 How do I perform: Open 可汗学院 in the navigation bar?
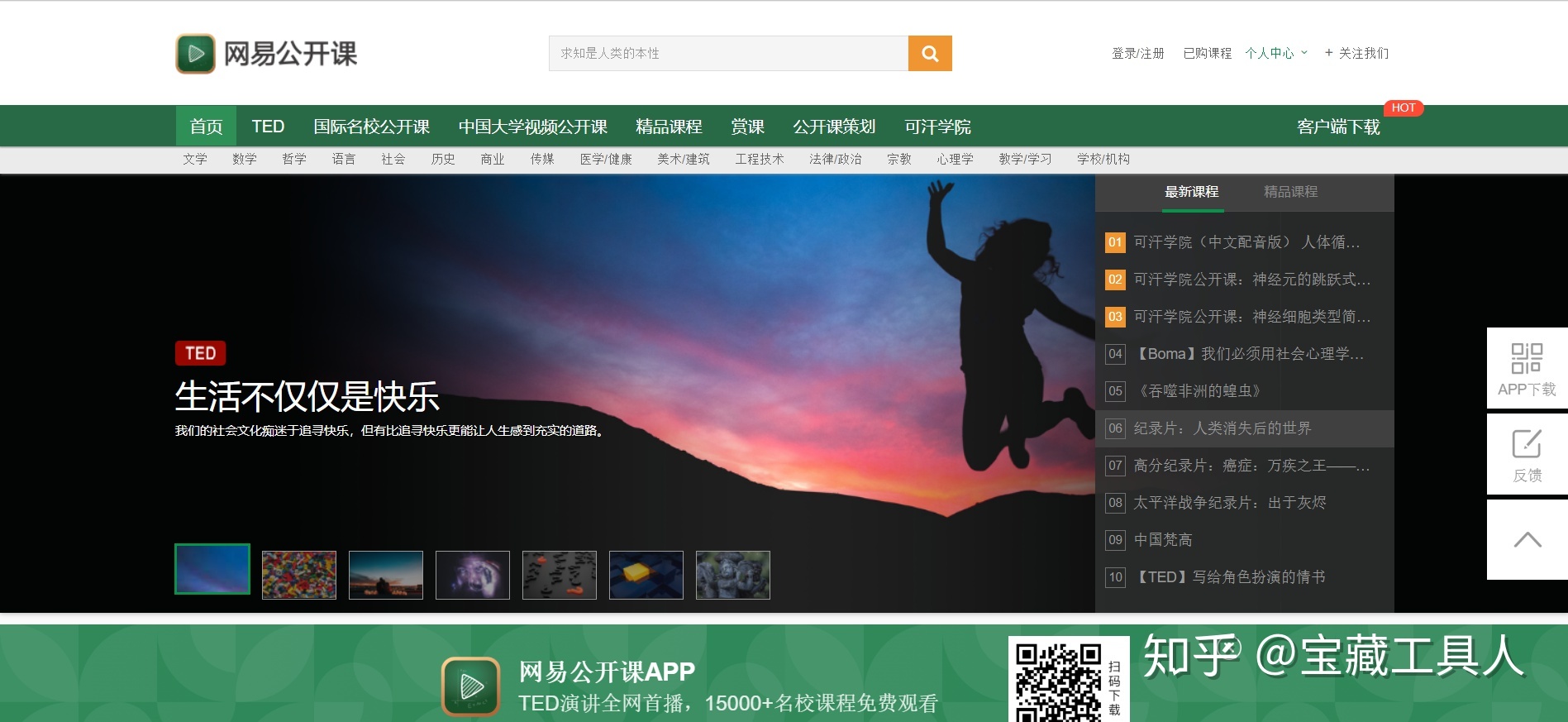[937, 127]
